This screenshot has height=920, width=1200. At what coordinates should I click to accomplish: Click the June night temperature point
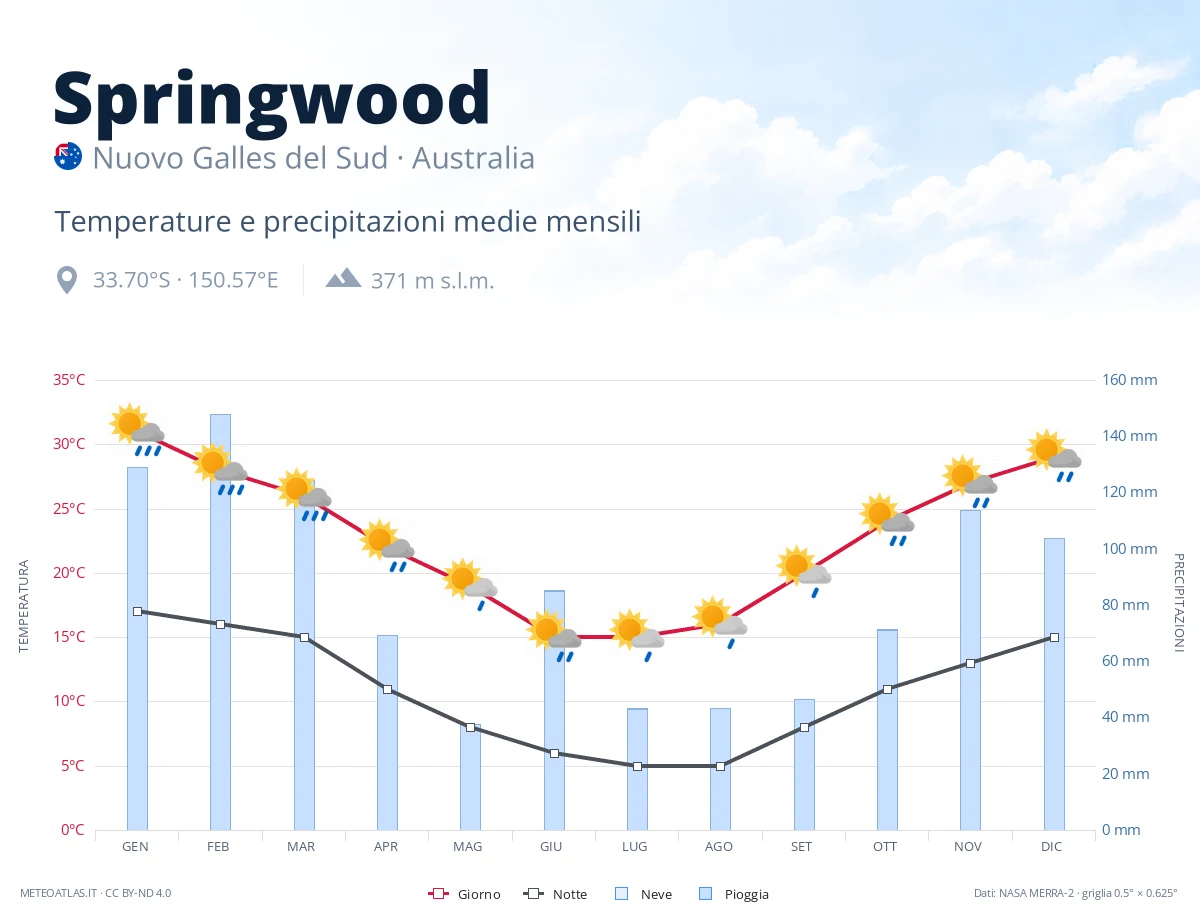pos(554,753)
